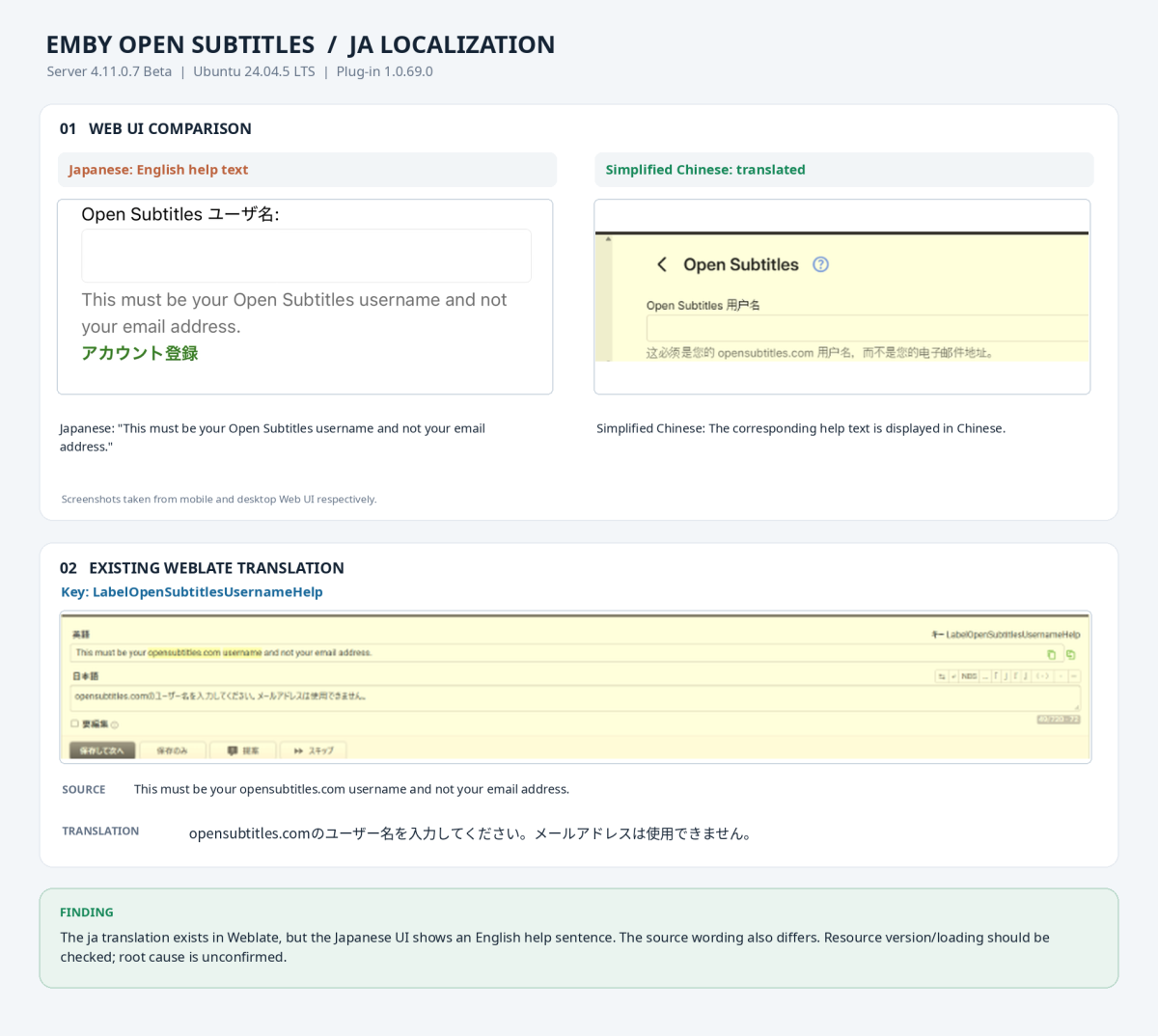Click the 提案 suggest button
This screenshot has height=1036, width=1158.
tap(243, 750)
